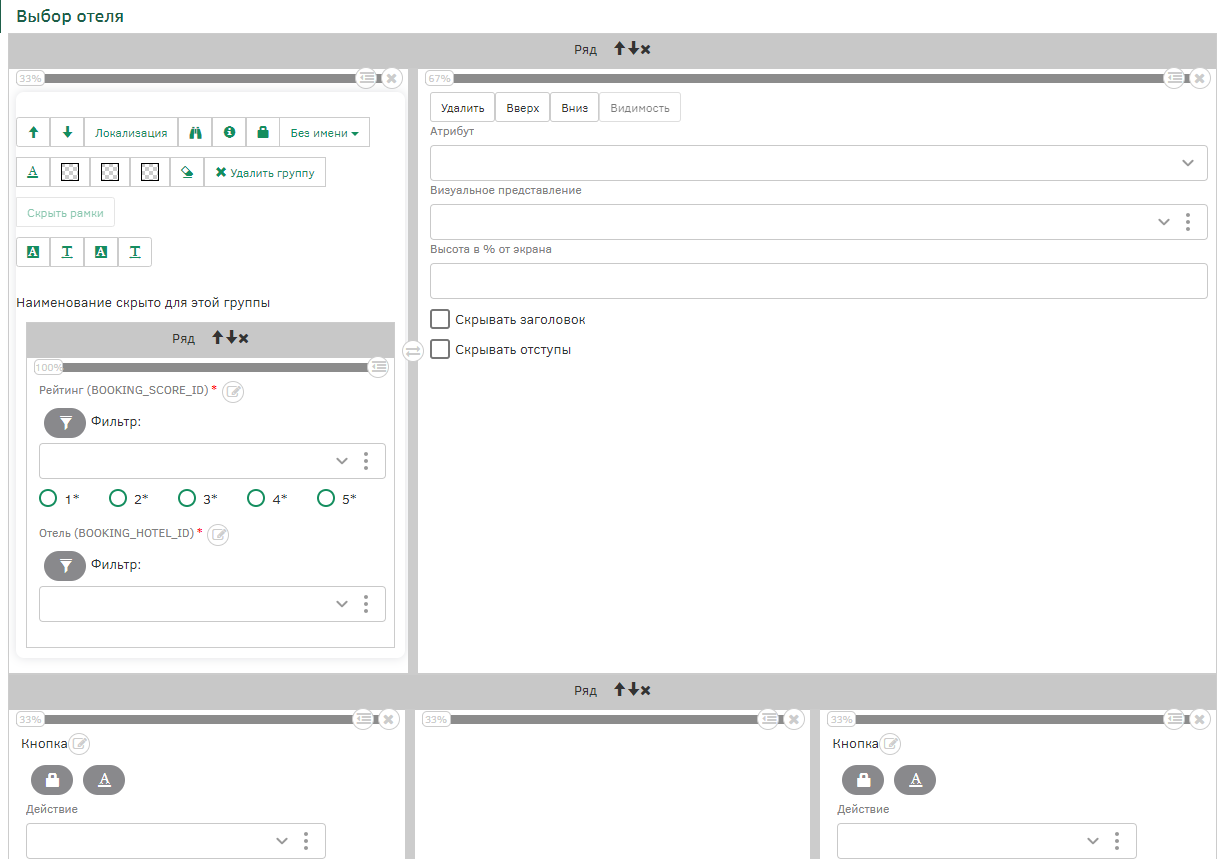This screenshot has height=859, width=1223.
Task: Click the Вверх button
Action: [523, 107]
